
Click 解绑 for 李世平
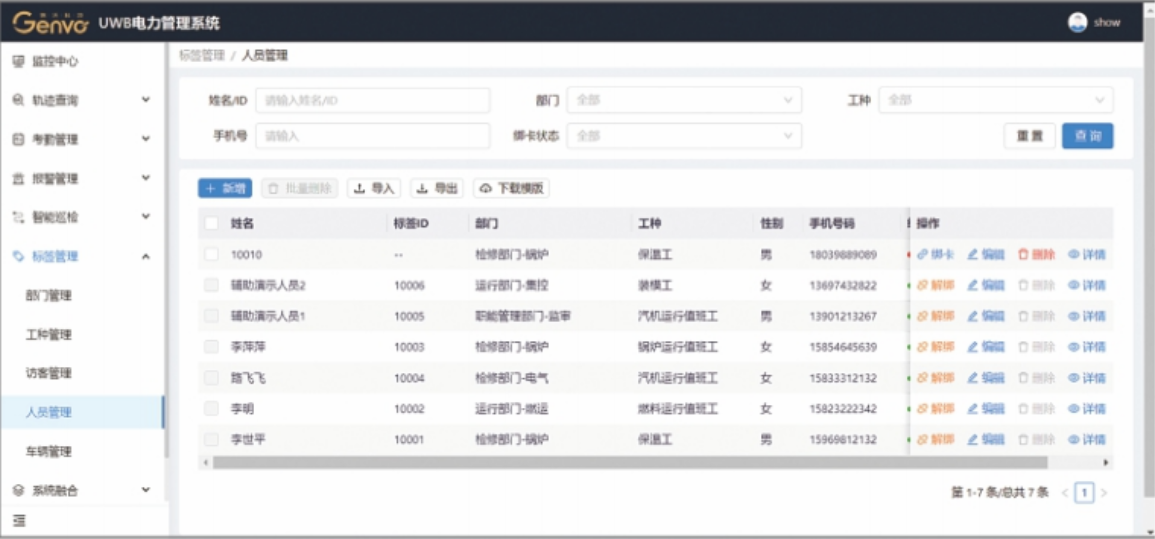point(935,440)
